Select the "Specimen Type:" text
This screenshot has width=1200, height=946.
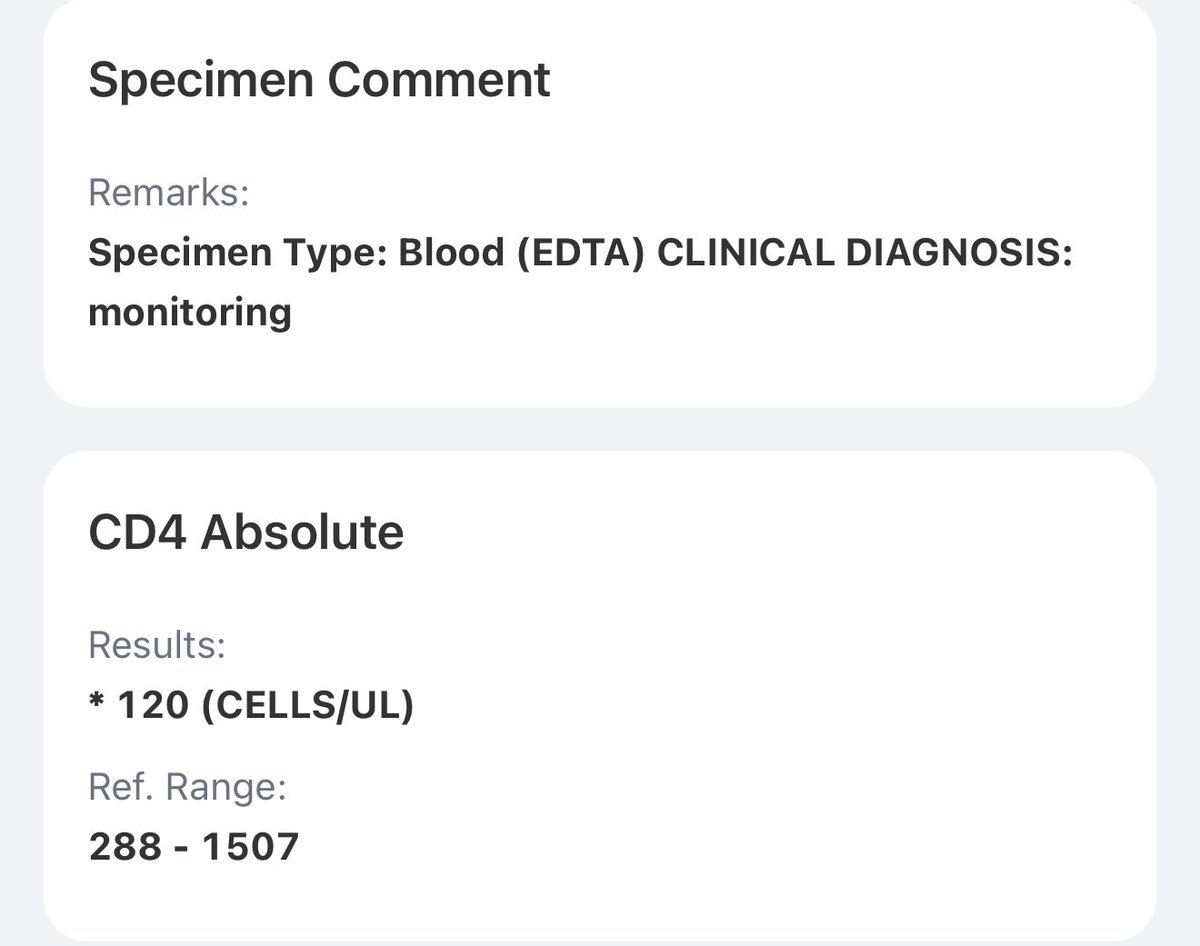tap(237, 253)
